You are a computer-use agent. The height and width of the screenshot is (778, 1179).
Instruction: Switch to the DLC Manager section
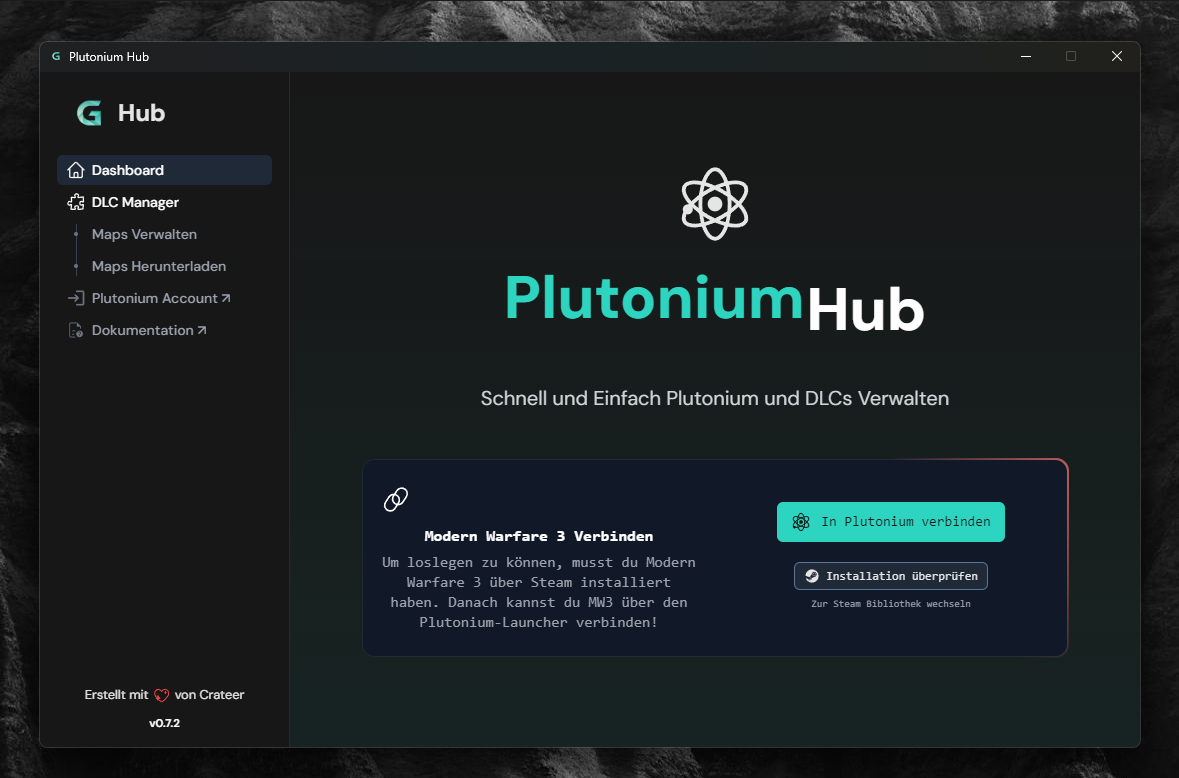coord(133,202)
